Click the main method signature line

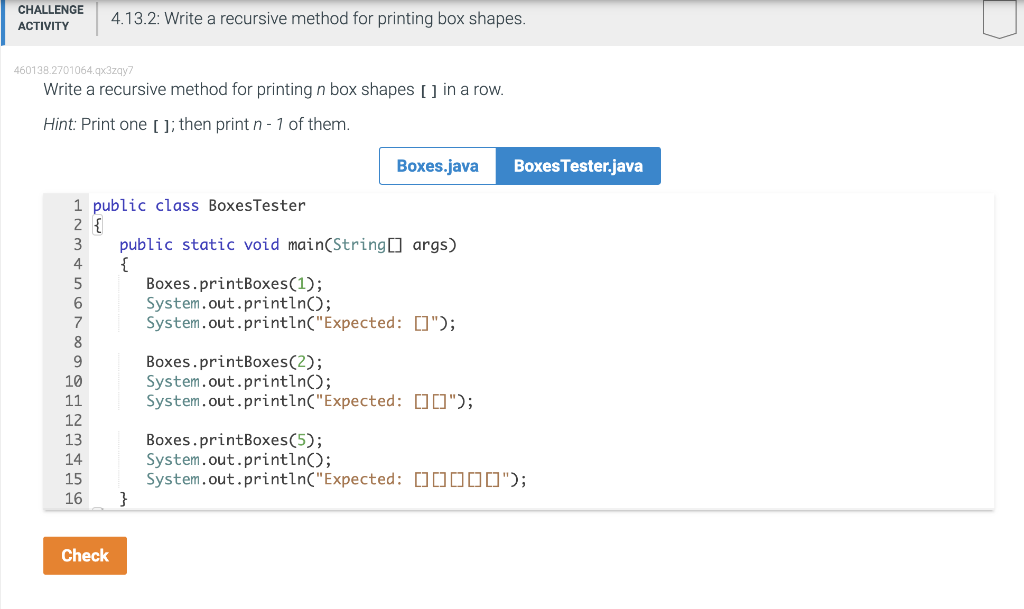tap(287, 244)
